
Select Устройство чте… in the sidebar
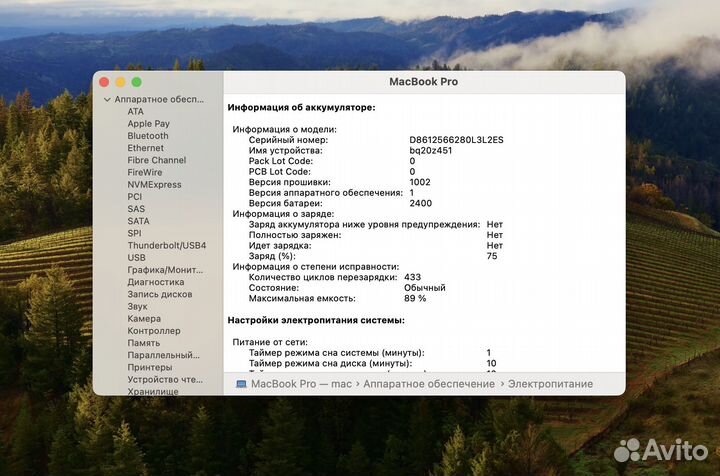pos(165,379)
